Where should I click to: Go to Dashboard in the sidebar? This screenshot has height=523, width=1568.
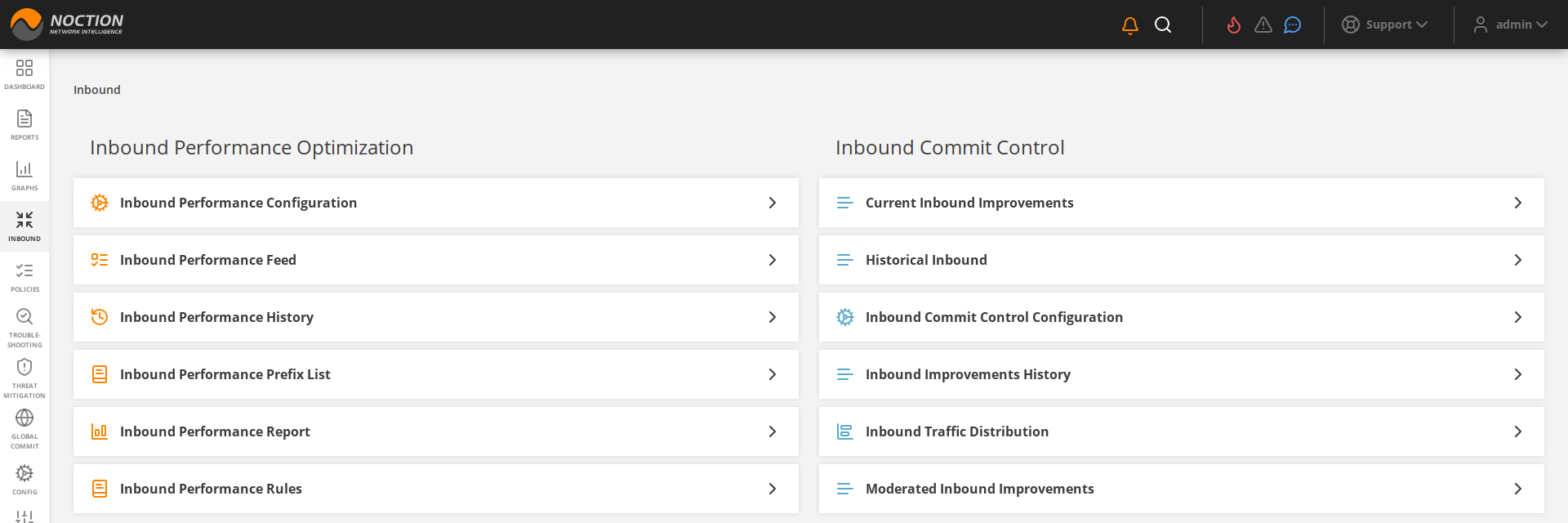[x=24, y=74]
